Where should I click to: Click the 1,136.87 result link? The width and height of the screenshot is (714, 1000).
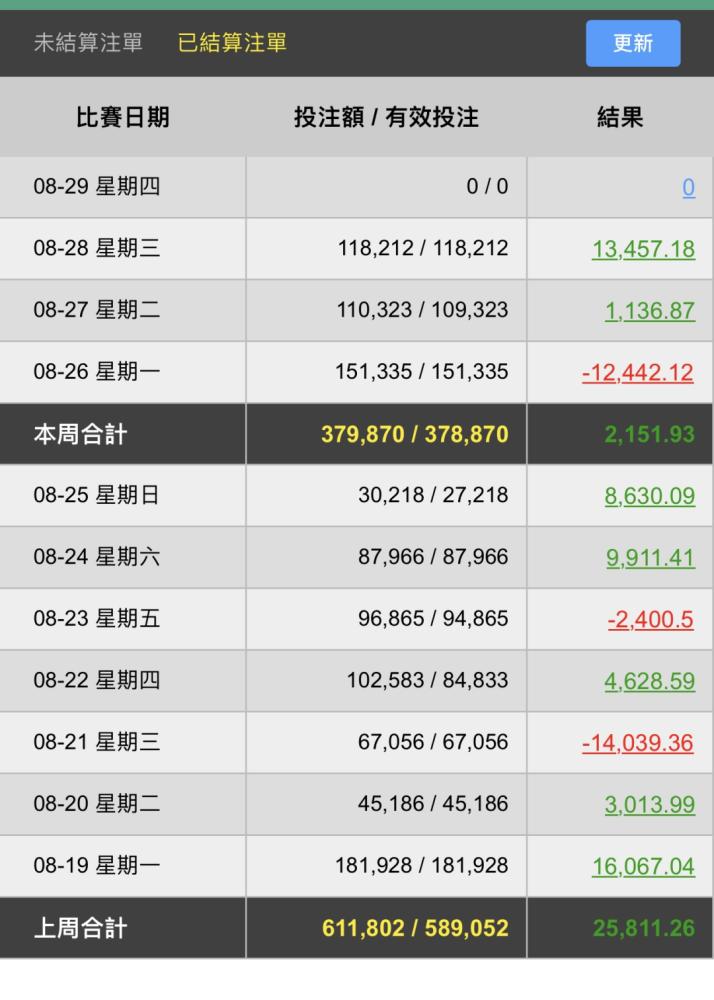click(649, 311)
